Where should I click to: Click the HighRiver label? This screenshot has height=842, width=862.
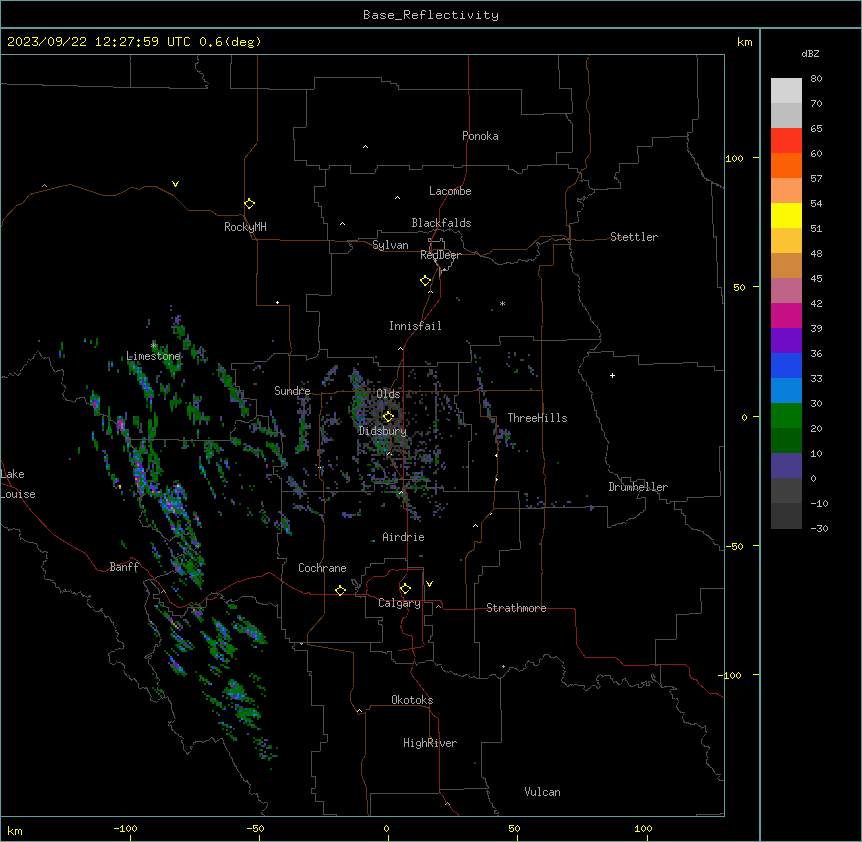430,743
